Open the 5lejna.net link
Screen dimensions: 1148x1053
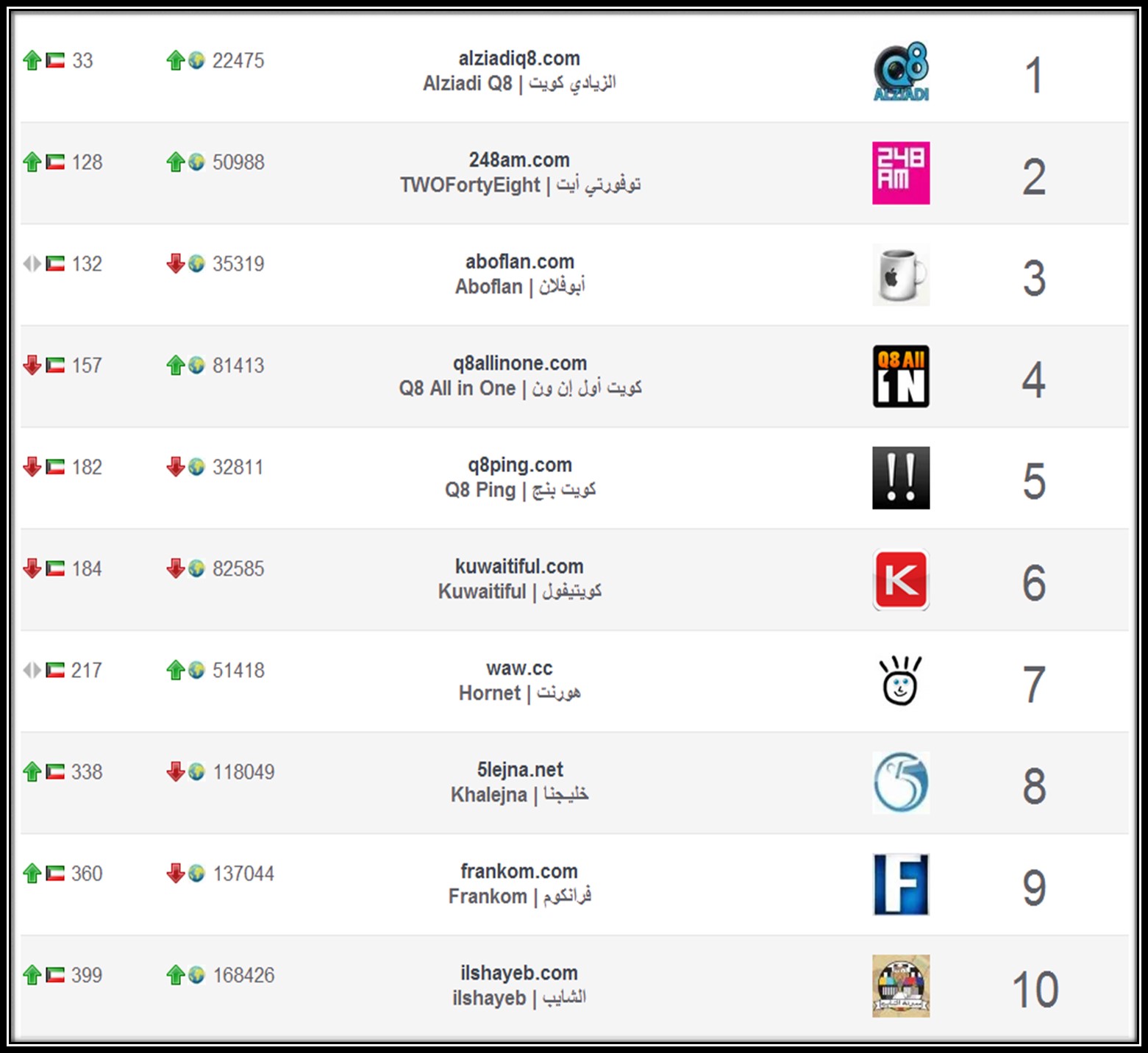coord(519,770)
